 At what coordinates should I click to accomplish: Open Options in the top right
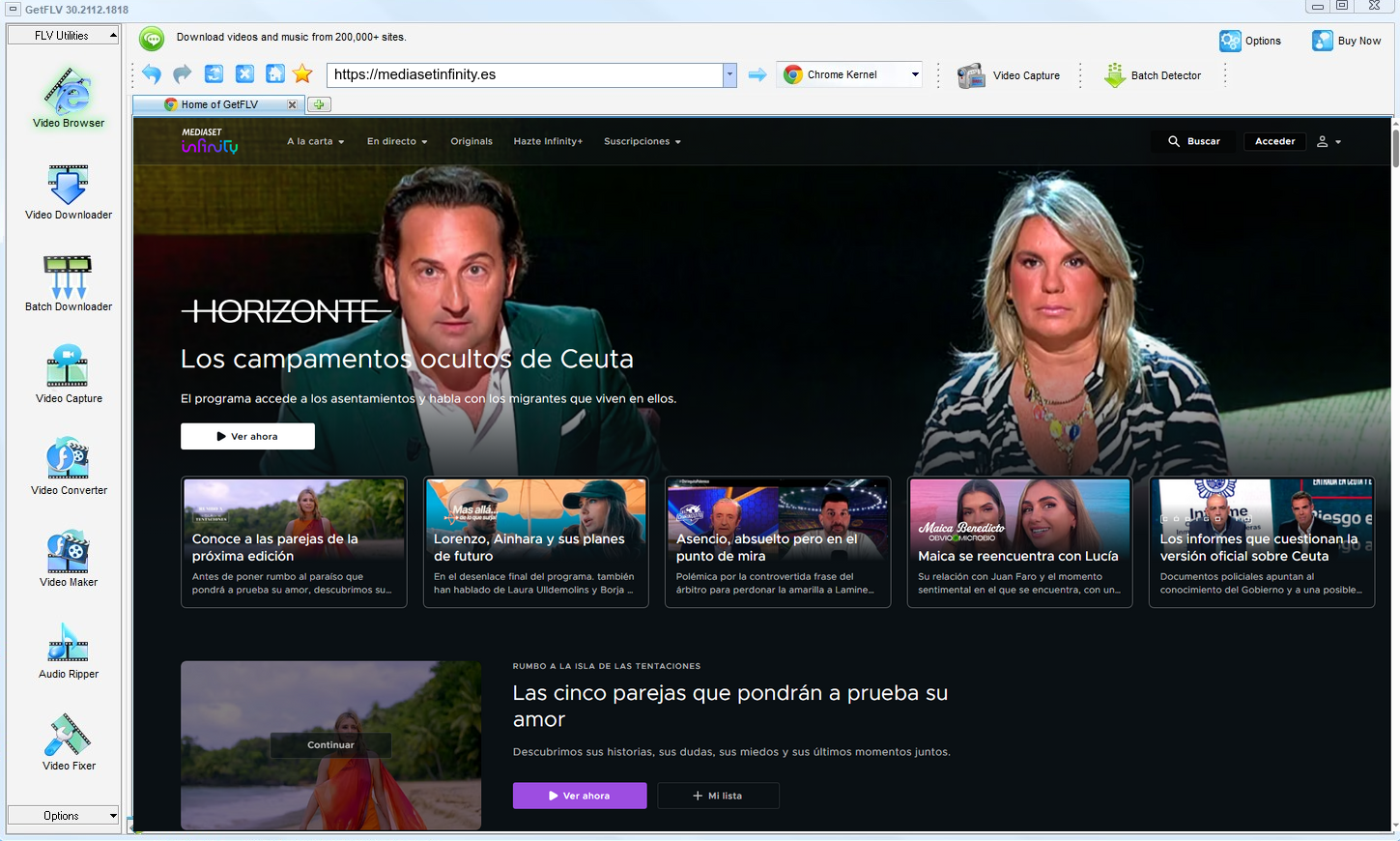tap(1250, 41)
